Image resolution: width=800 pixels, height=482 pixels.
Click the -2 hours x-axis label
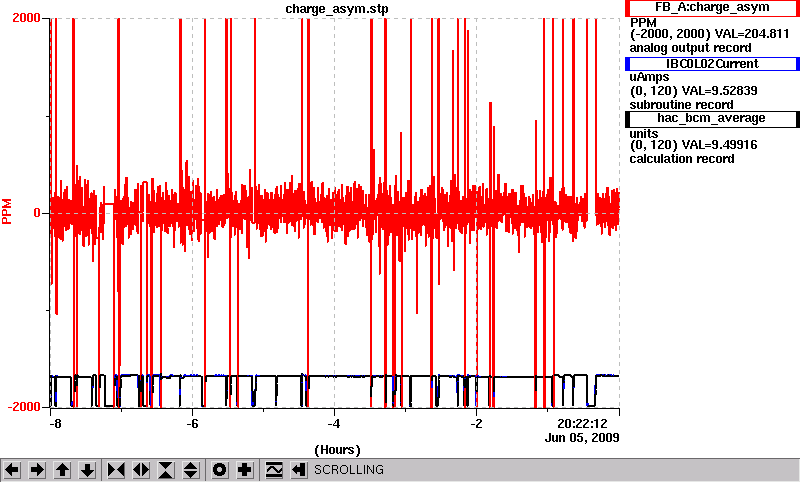click(x=476, y=424)
